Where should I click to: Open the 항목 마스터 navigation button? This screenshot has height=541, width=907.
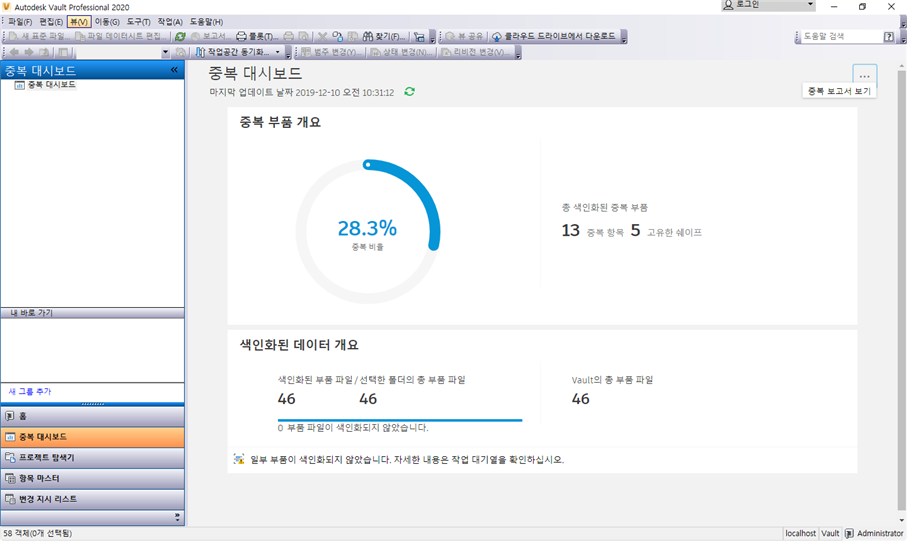[x=93, y=479]
